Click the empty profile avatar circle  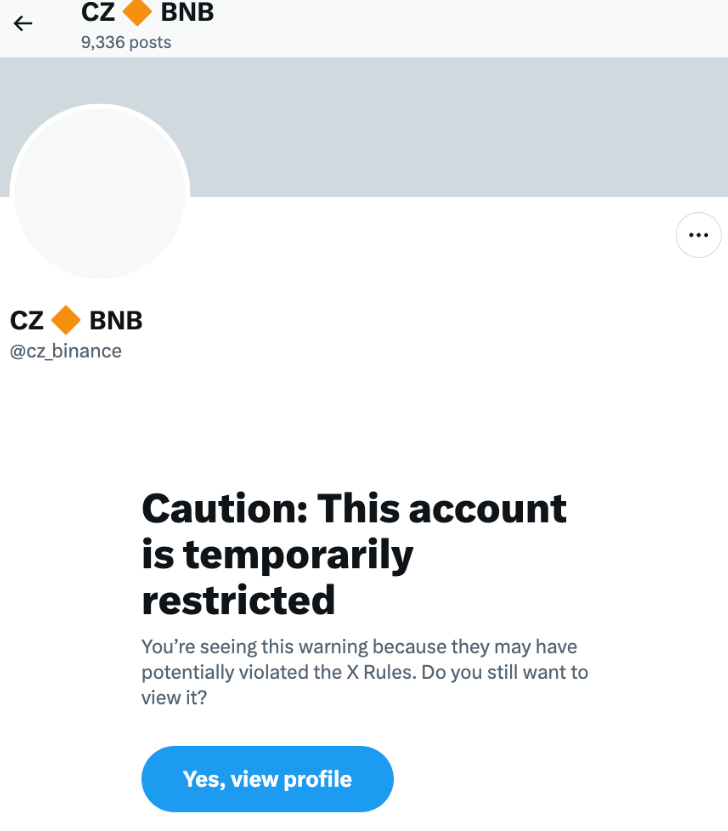click(99, 193)
